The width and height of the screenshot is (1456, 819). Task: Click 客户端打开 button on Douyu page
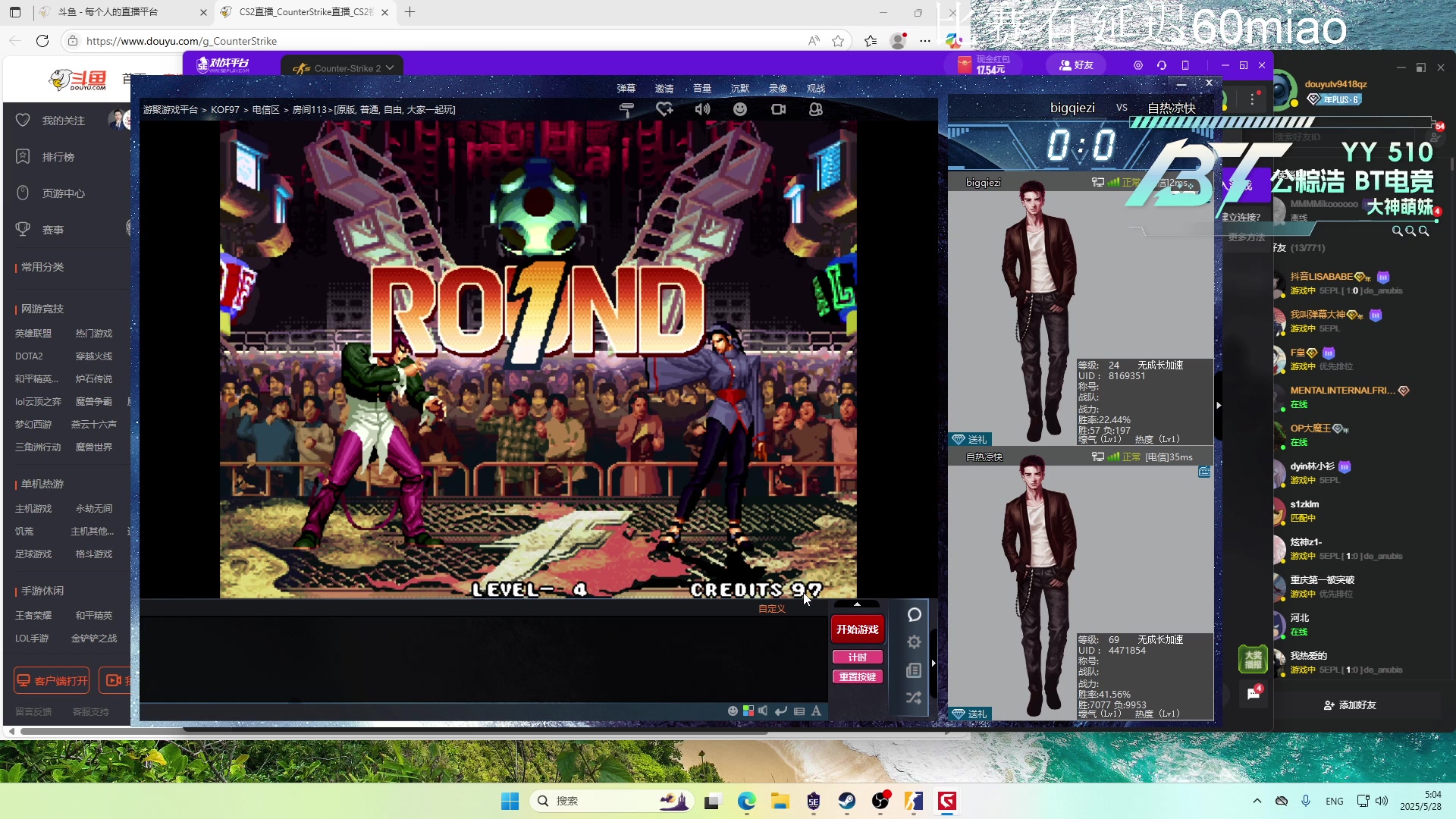pos(52,681)
